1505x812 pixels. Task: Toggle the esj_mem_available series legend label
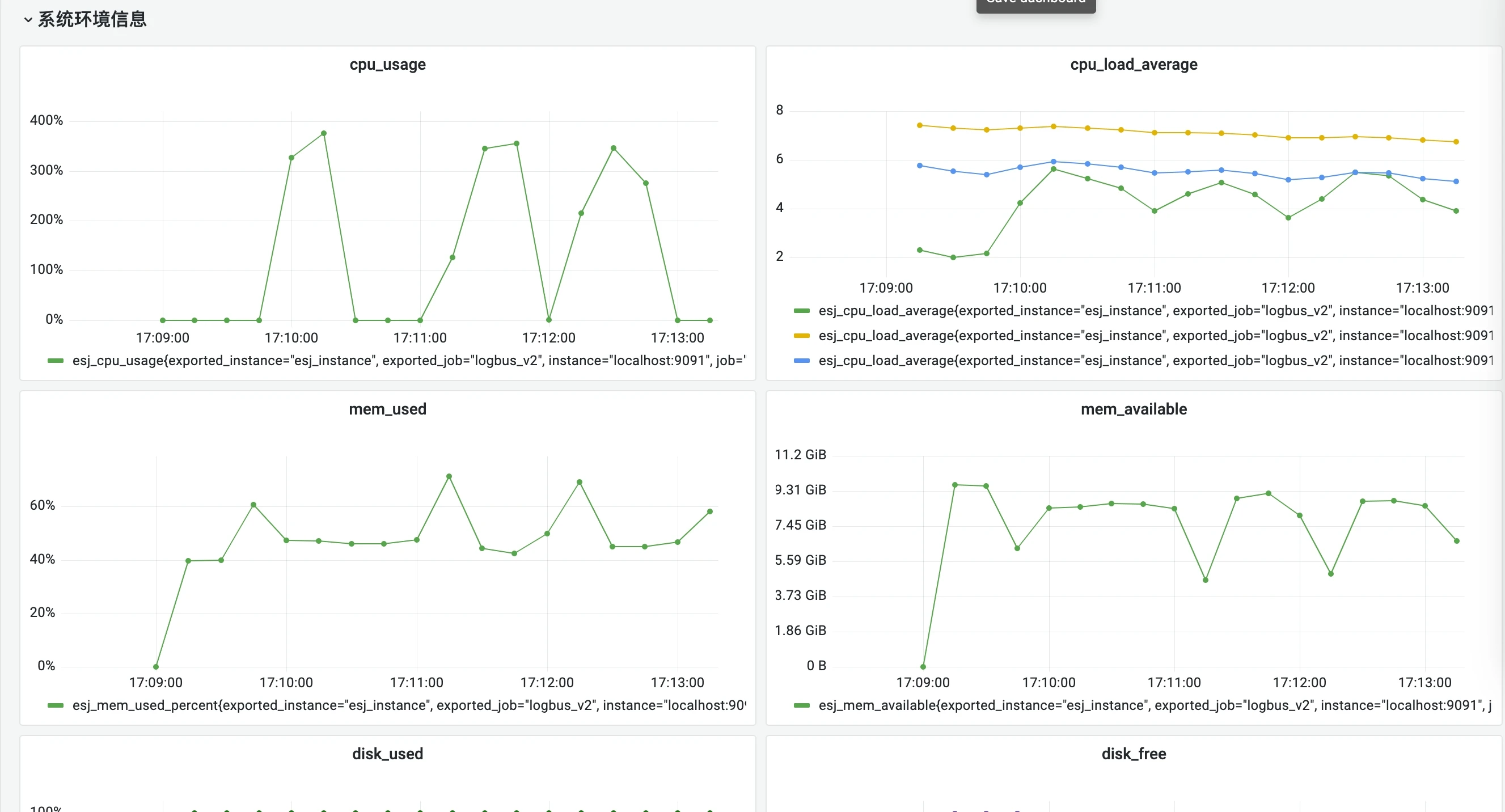point(1155,706)
